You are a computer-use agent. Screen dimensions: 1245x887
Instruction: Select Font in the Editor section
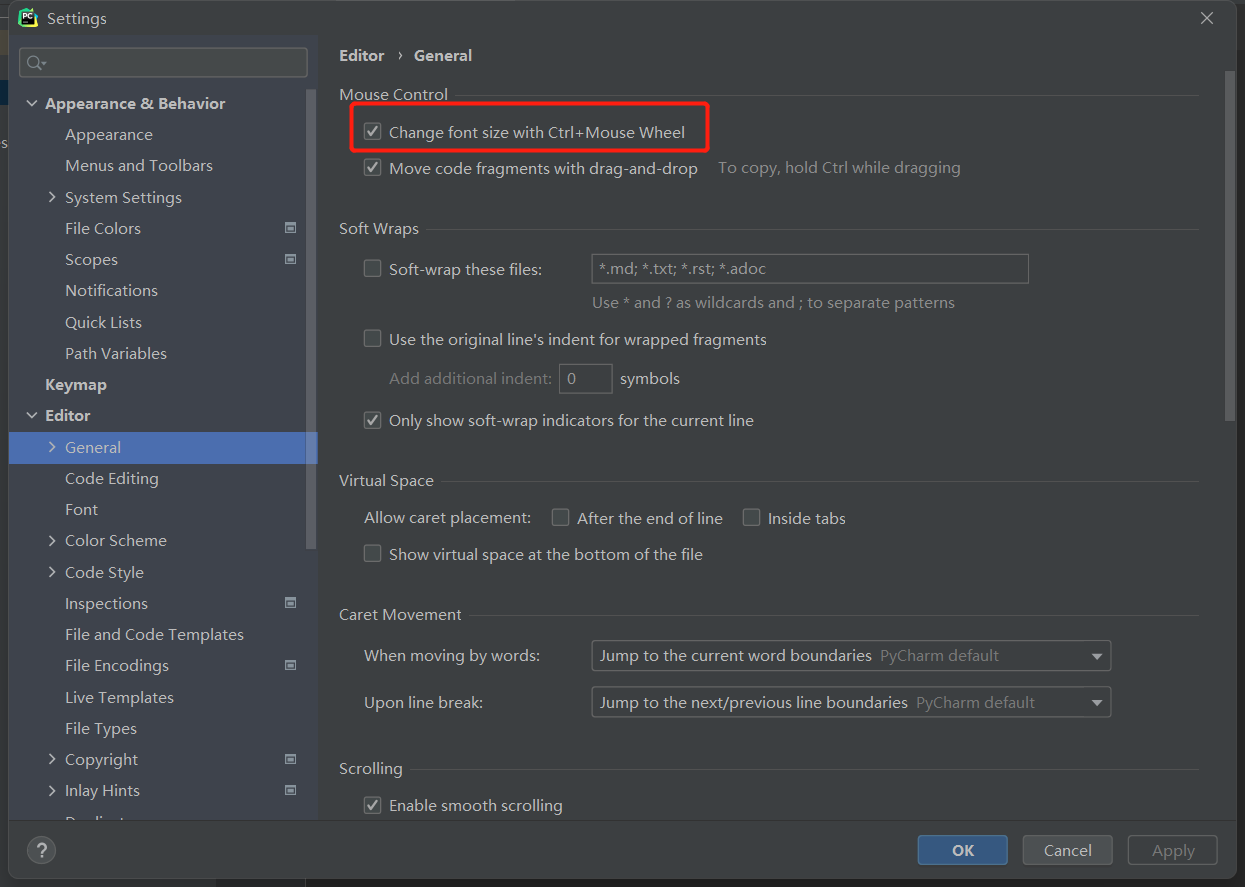coord(82,510)
